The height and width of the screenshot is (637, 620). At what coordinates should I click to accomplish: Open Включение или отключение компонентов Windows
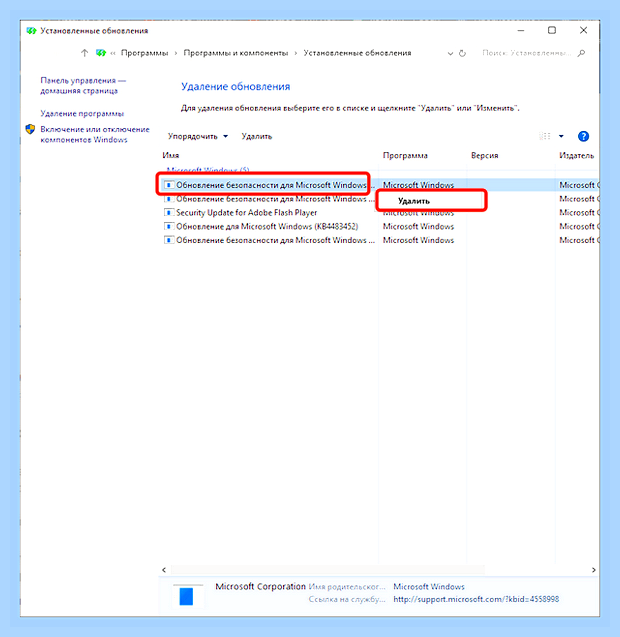[x=95, y=134]
